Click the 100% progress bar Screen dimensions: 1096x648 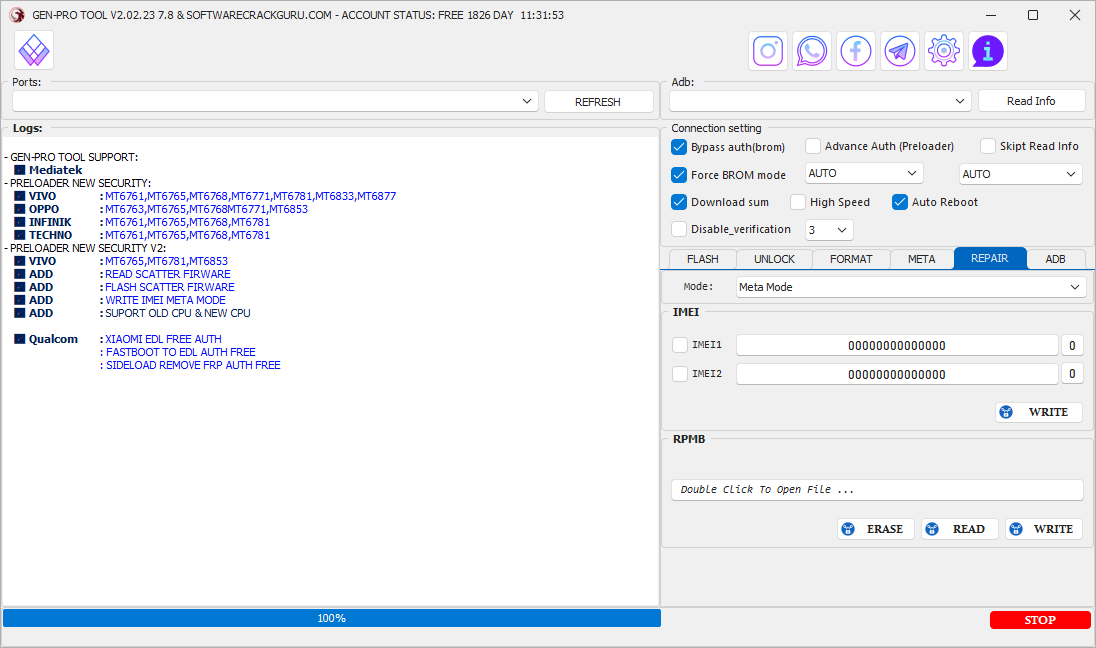[332, 618]
